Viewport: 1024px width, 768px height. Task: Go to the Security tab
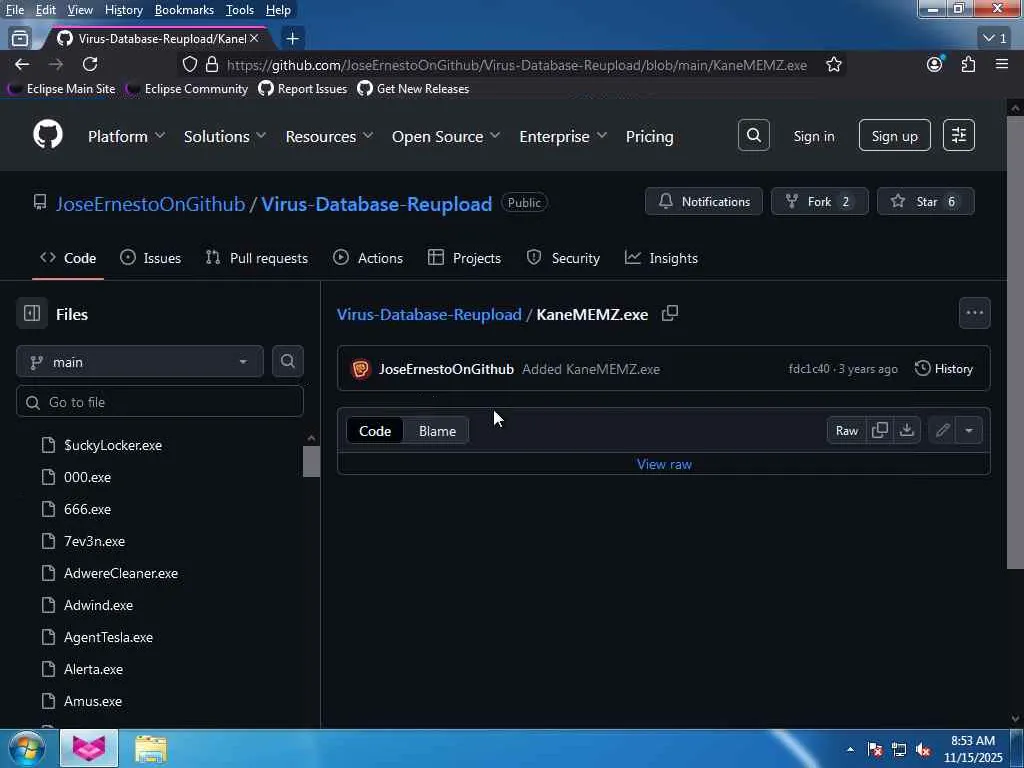coord(563,258)
